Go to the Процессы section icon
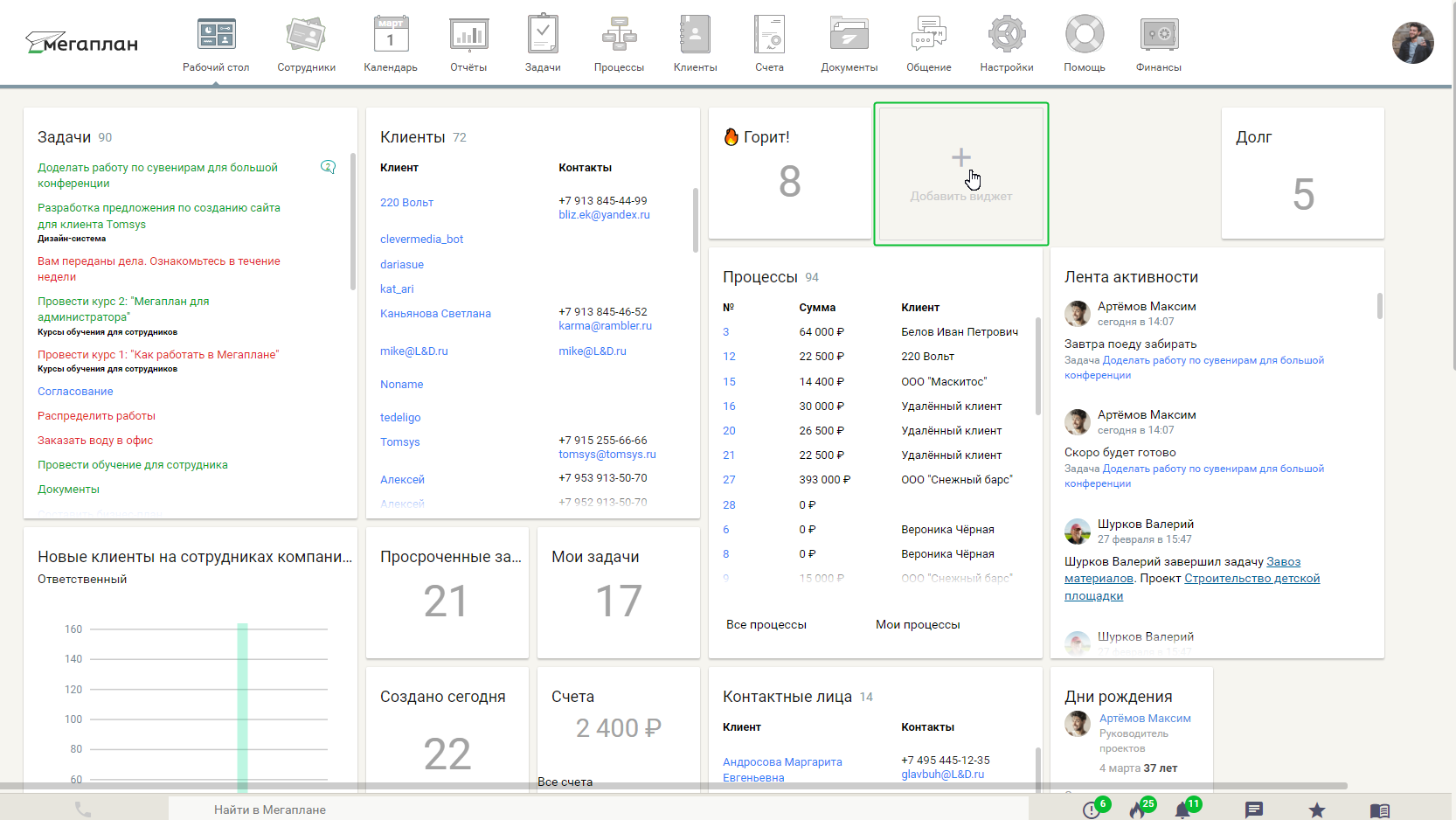 [x=619, y=36]
